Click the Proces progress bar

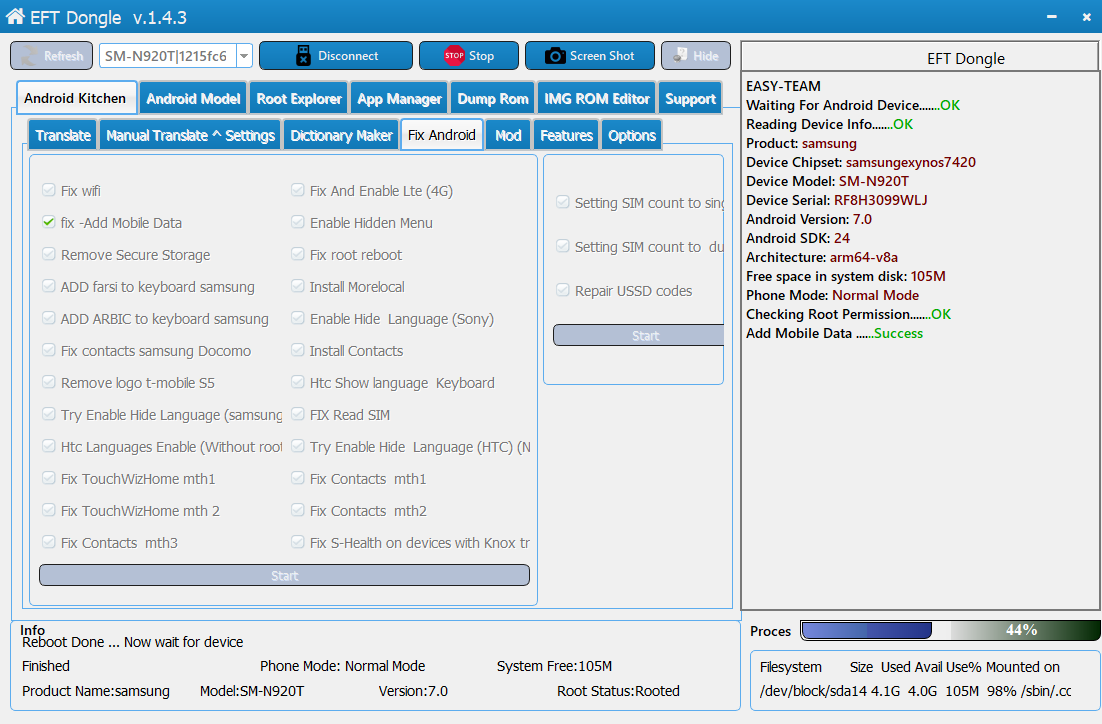[x=950, y=630]
